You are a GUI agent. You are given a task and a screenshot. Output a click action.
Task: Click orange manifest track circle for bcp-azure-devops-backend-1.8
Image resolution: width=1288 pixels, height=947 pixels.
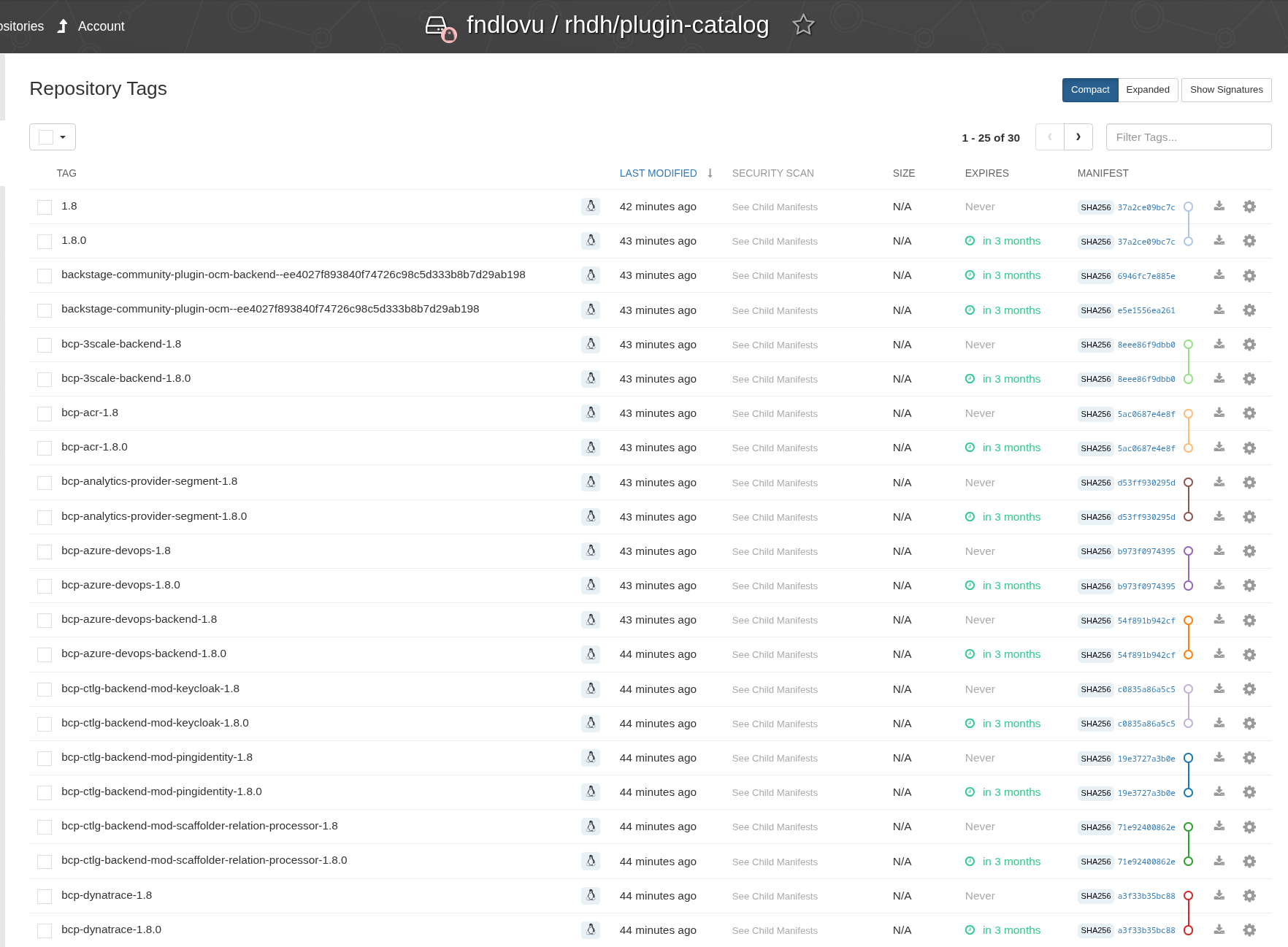coord(1188,621)
